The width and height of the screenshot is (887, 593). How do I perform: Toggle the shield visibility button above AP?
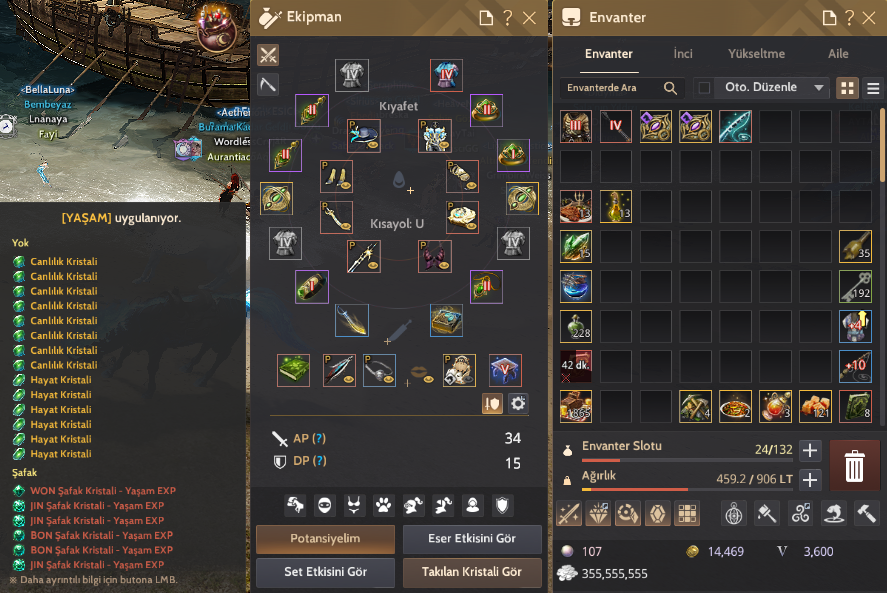tap(492, 403)
